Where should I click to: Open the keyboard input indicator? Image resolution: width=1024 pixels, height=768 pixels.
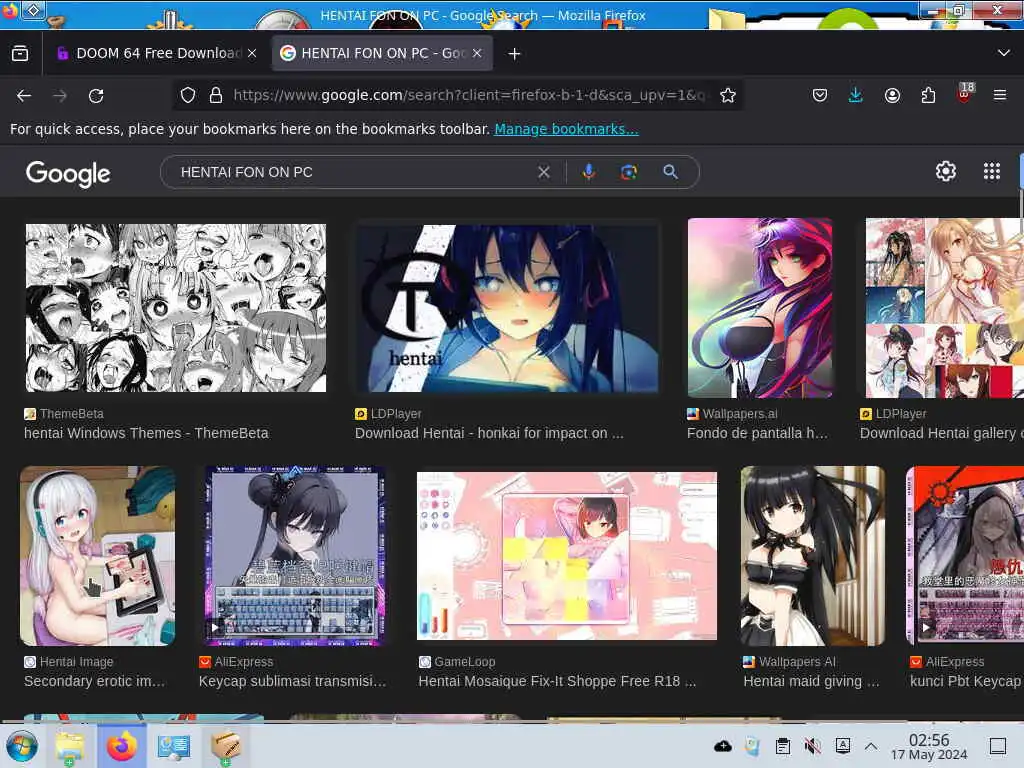tap(842, 745)
